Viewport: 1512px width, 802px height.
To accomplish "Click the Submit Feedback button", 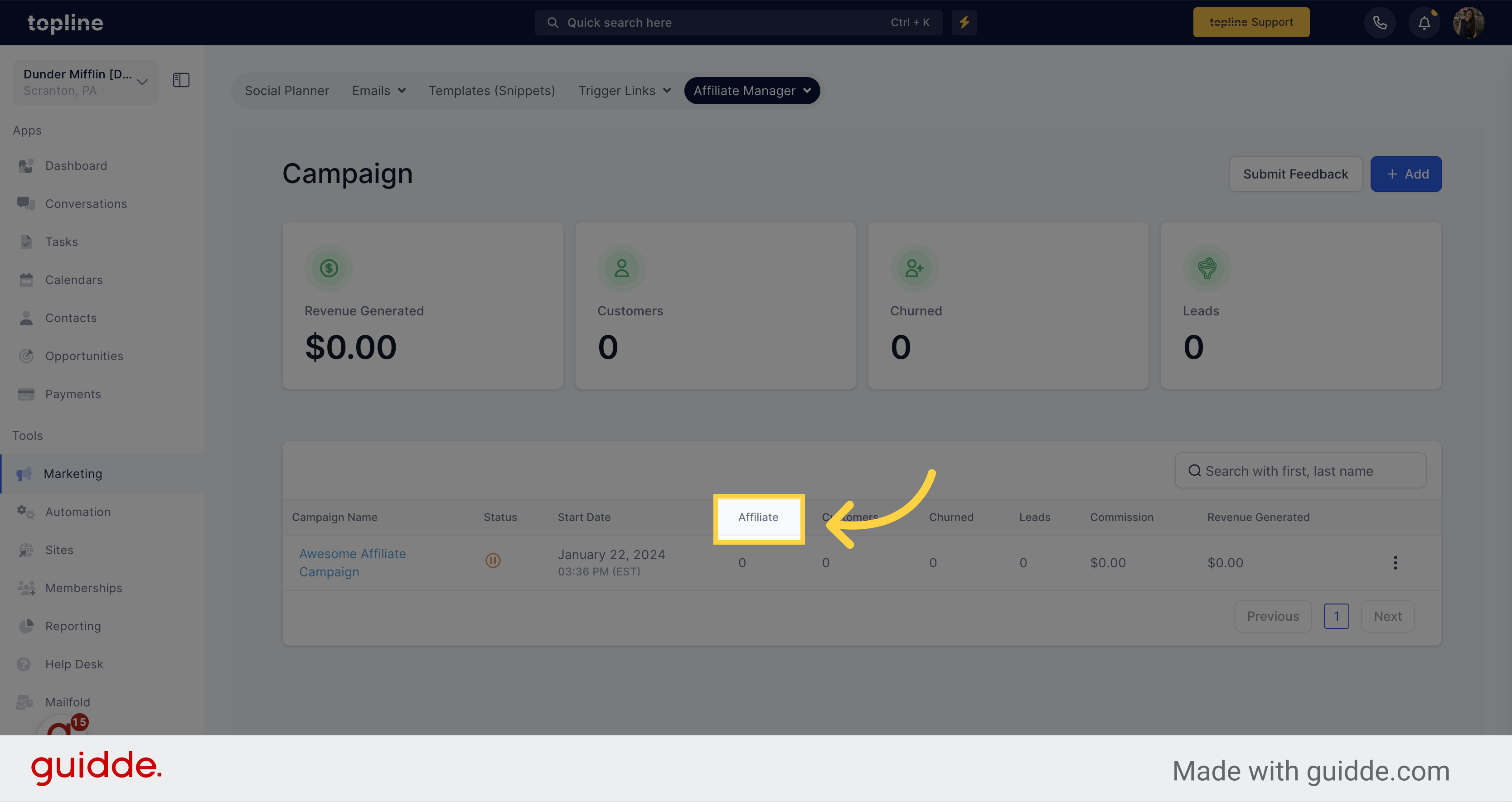I will click(x=1295, y=174).
